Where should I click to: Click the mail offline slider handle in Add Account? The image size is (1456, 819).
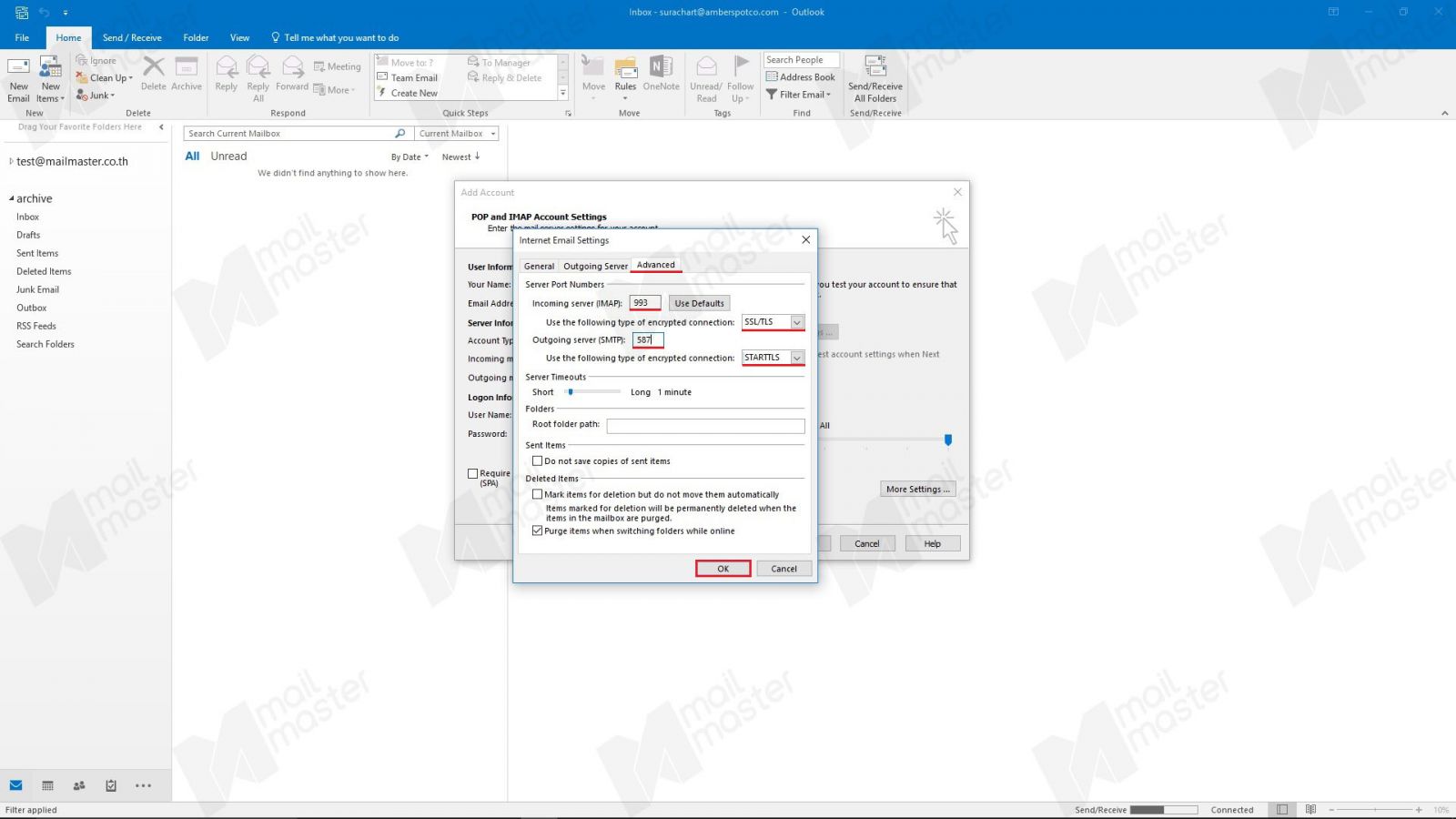(948, 440)
